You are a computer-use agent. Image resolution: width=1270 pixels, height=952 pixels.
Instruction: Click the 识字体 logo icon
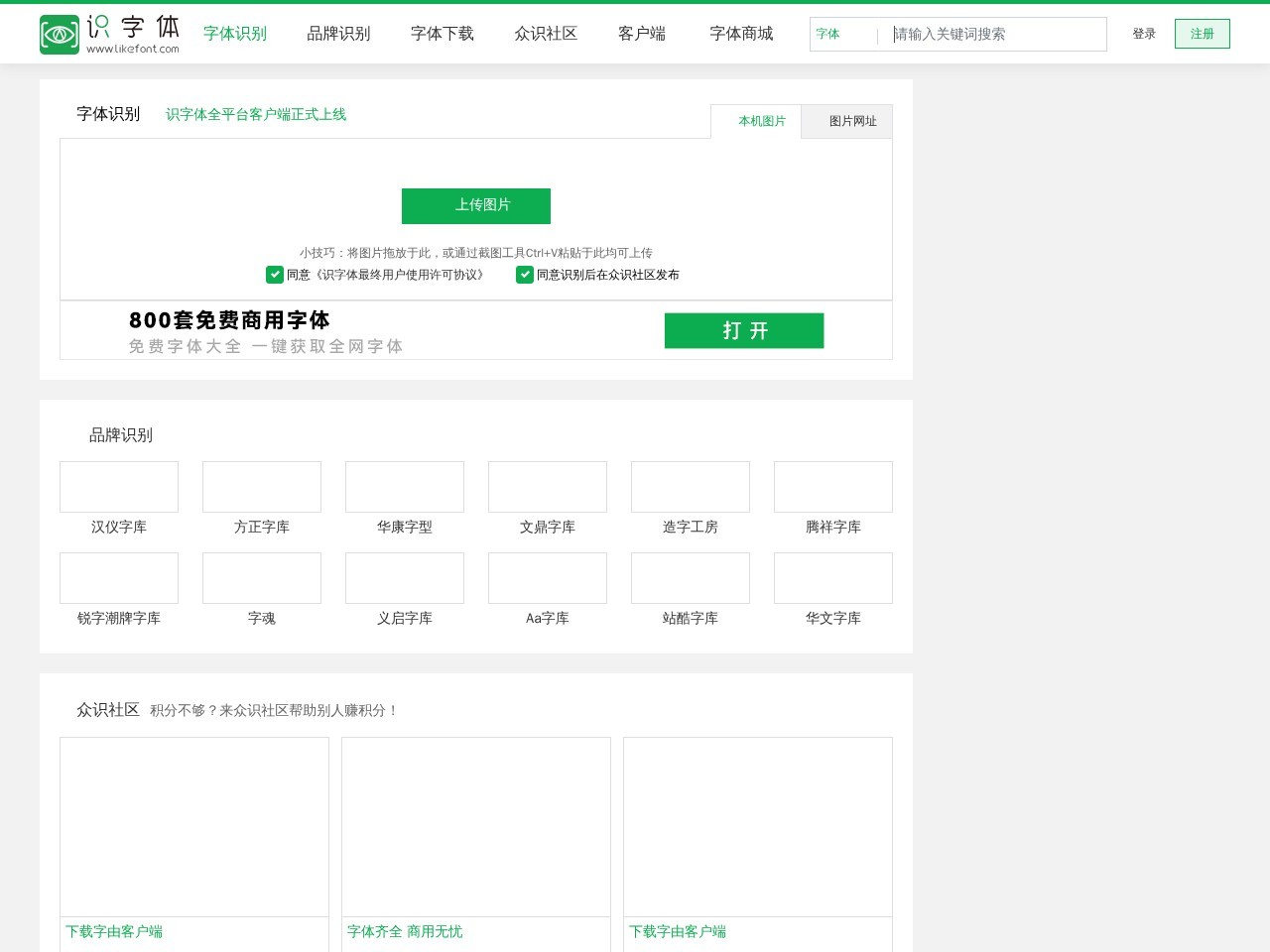[x=60, y=35]
